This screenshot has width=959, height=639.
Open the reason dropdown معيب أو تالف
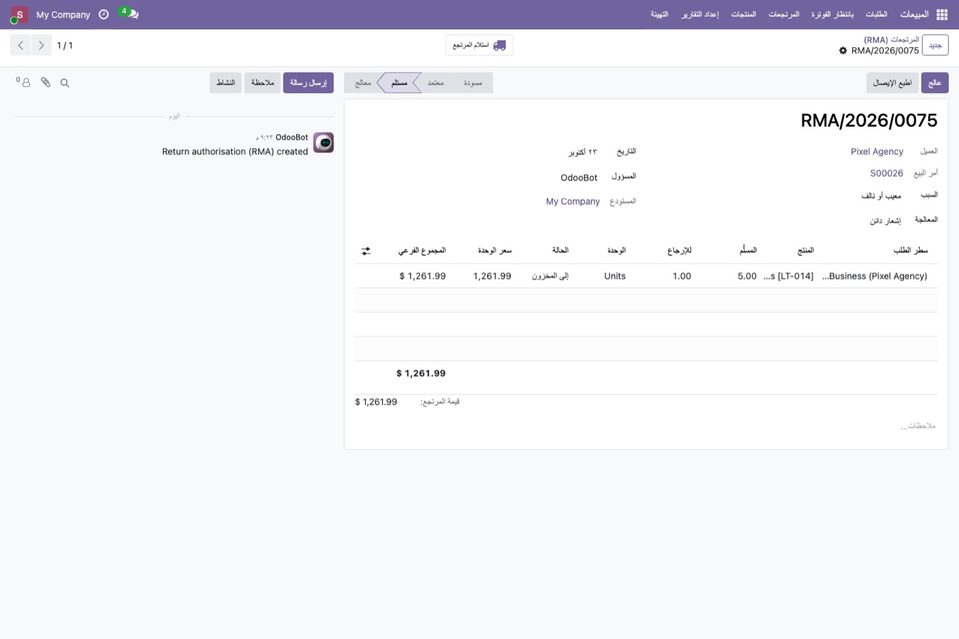coord(881,196)
